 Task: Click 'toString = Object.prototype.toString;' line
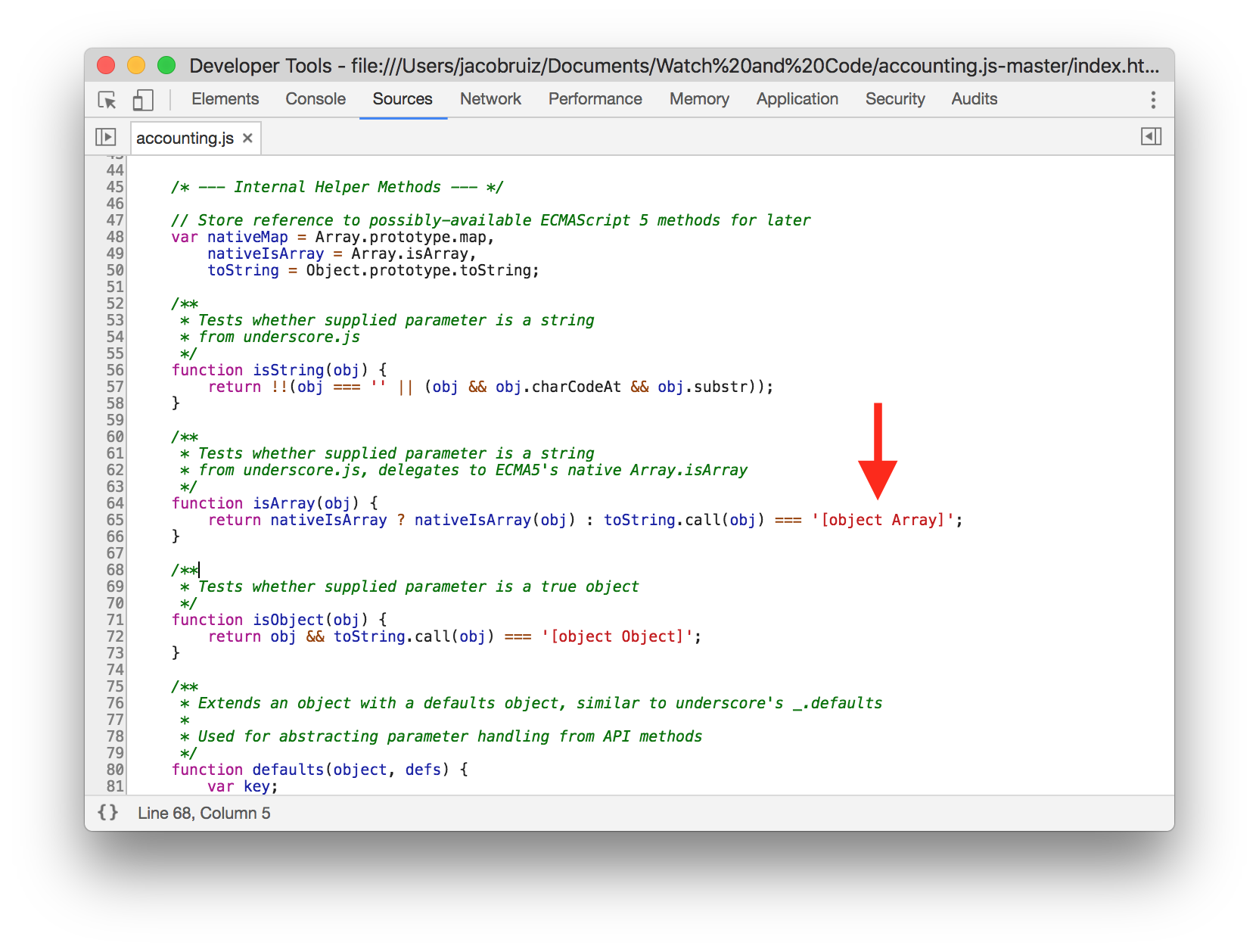[x=374, y=270]
